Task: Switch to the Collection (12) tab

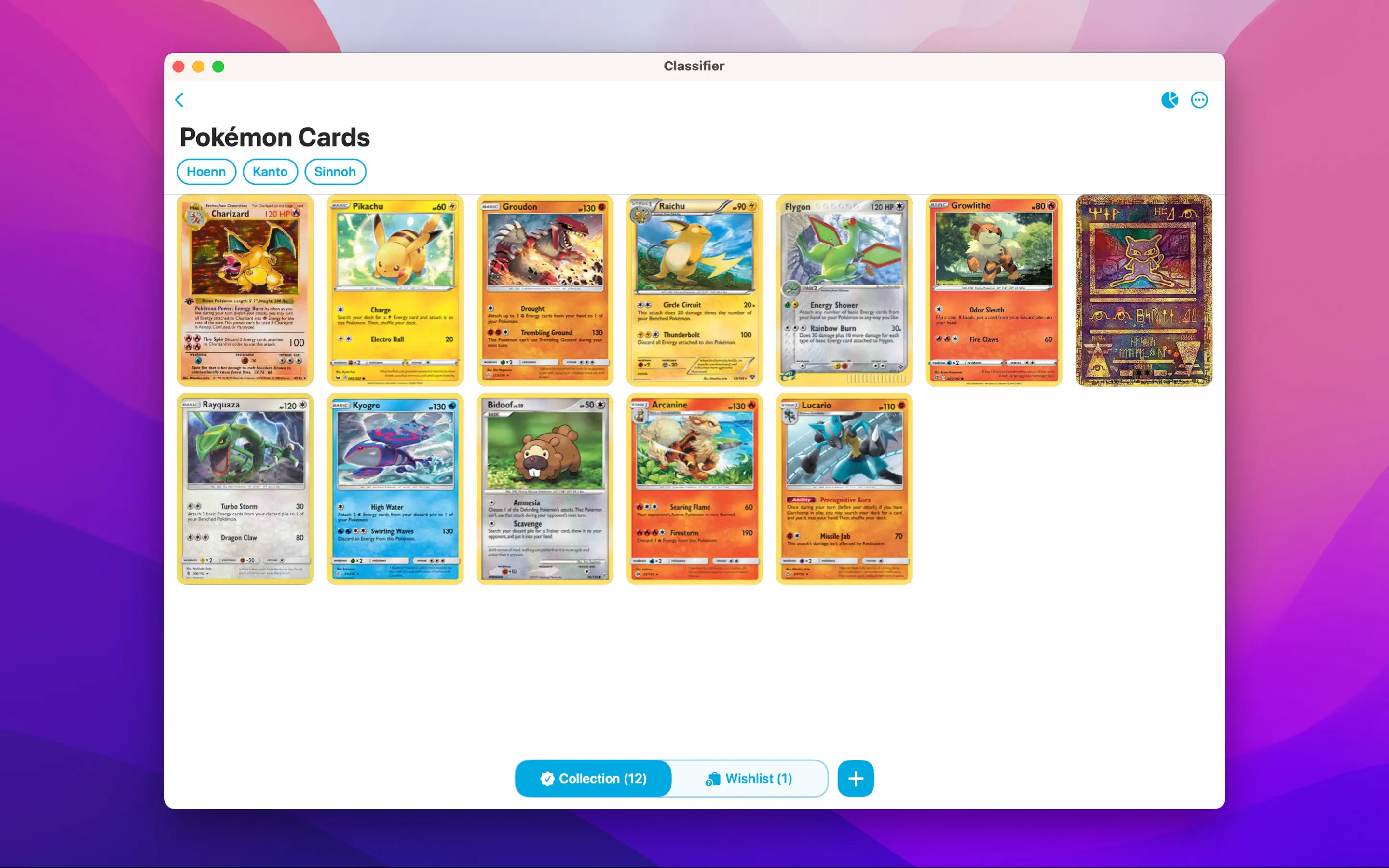Action: click(x=593, y=778)
